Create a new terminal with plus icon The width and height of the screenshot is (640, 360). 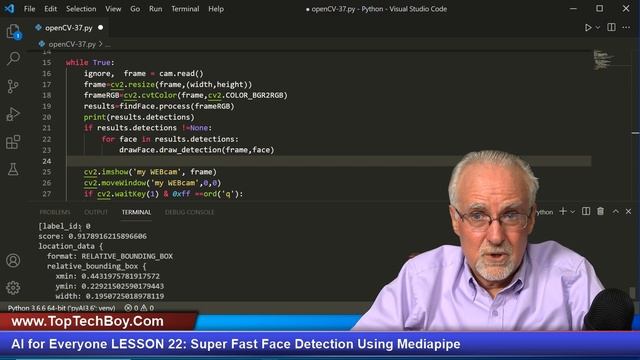click(x=563, y=211)
